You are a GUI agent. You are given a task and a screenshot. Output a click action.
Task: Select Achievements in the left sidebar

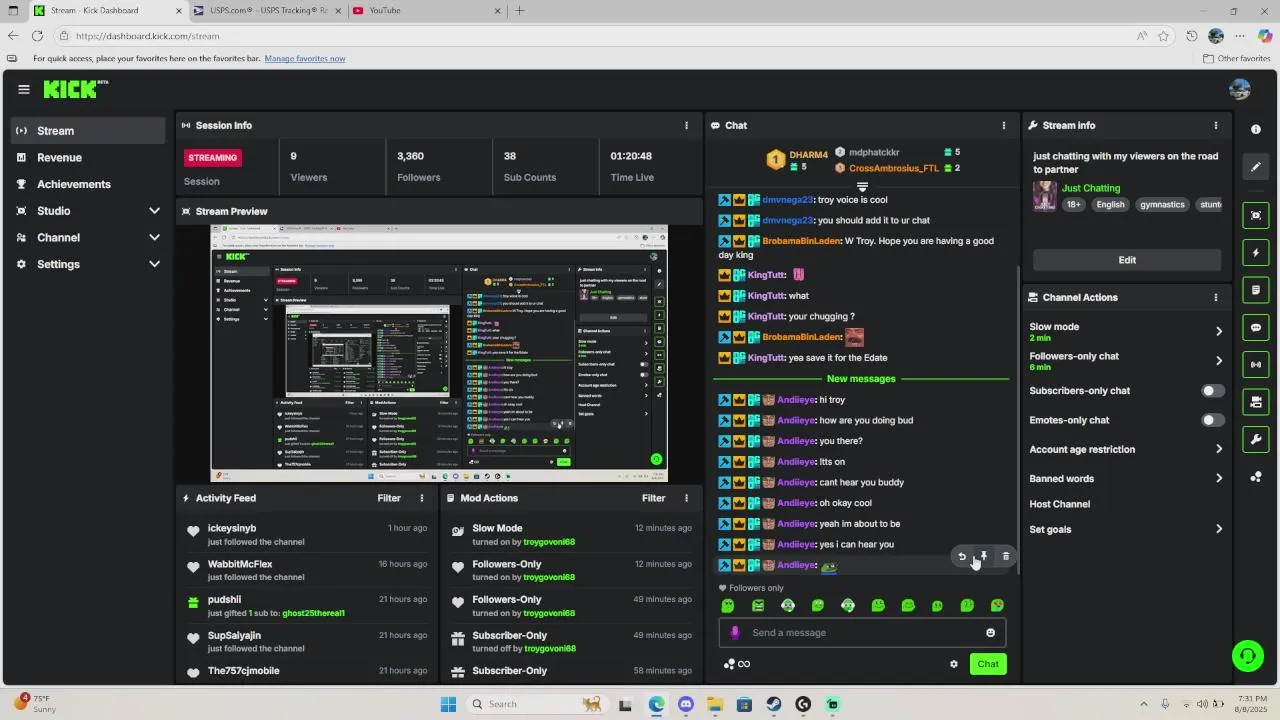coord(88,184)
